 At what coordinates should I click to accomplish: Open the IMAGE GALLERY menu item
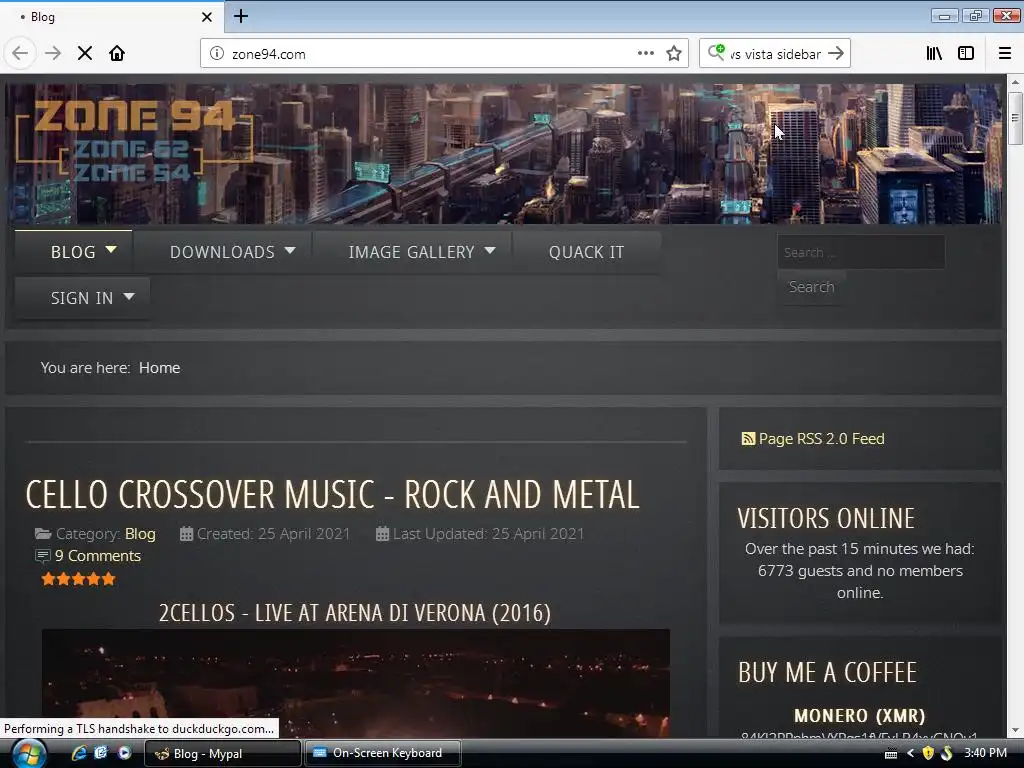(411, 252)
